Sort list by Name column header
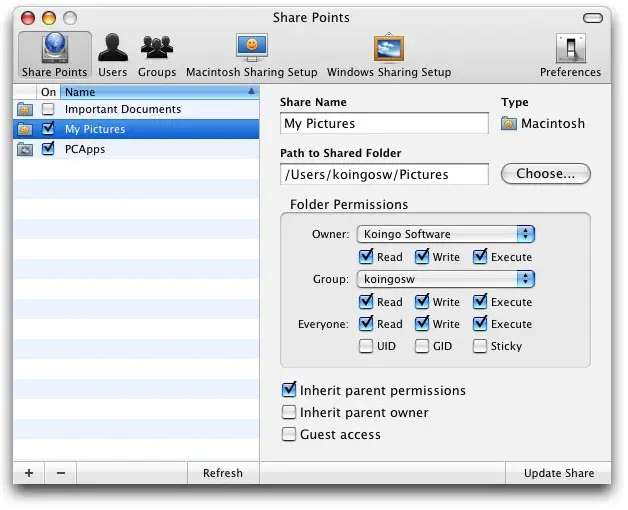This screenshot has width=628, height=510. pos(160,92)
